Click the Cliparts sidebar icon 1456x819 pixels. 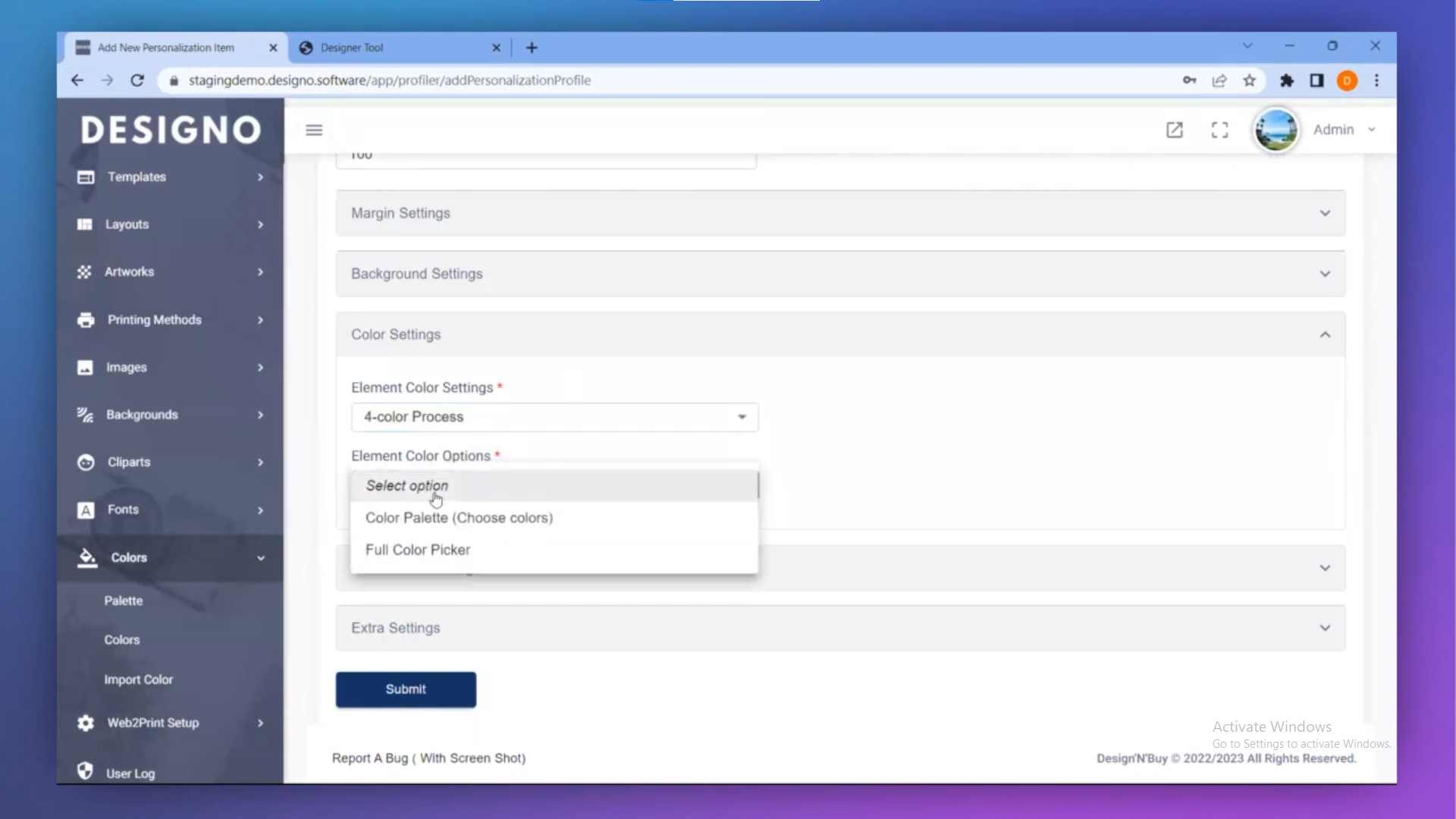(86, 463)
